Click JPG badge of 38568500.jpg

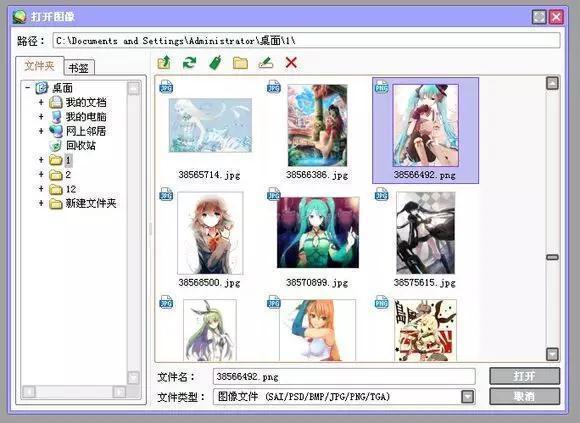tap(166, 194)
